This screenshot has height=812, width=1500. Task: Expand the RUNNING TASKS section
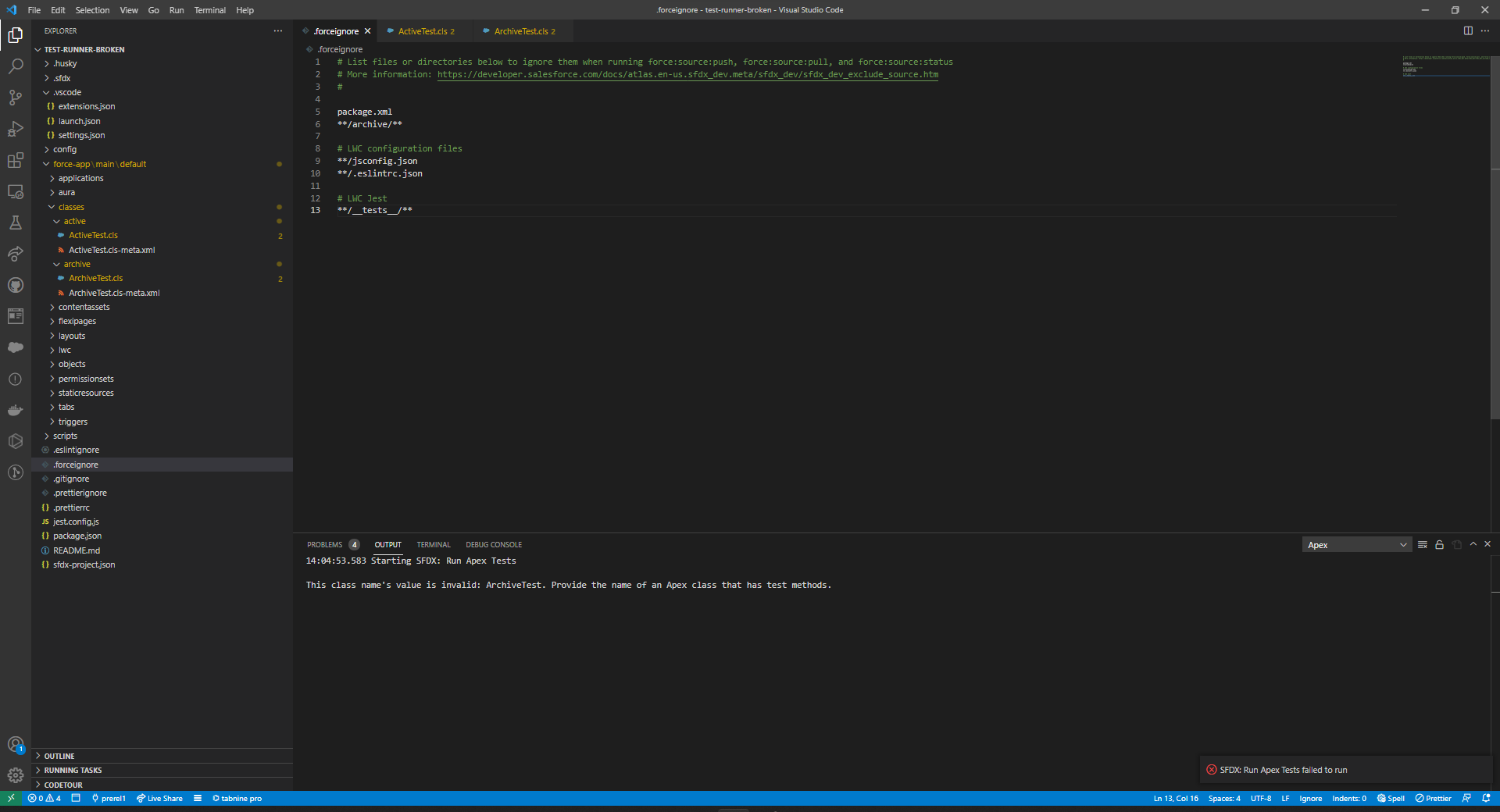pos(73,770)
